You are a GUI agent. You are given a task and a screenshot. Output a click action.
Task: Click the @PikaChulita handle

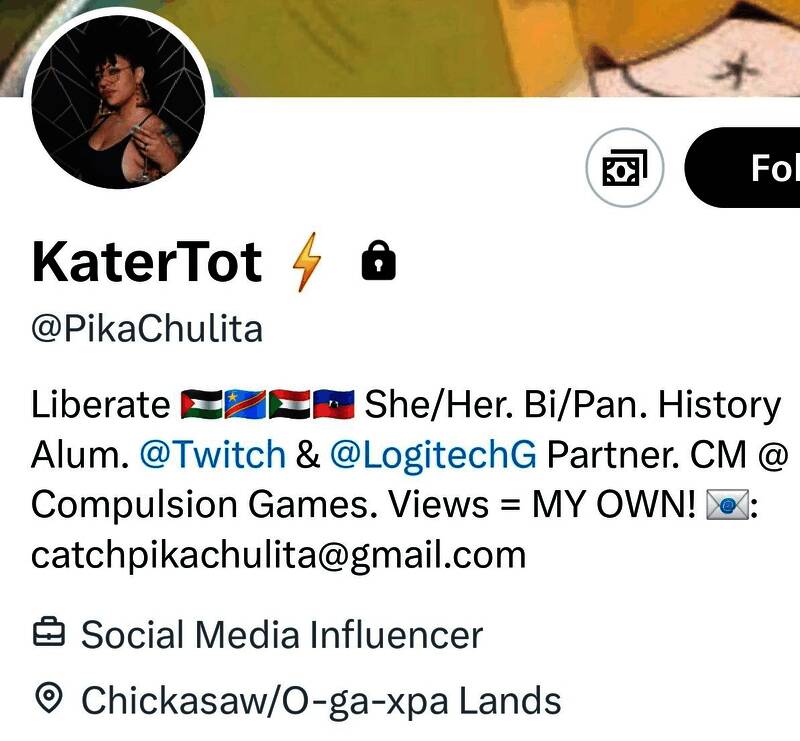[x=147, y=329]
